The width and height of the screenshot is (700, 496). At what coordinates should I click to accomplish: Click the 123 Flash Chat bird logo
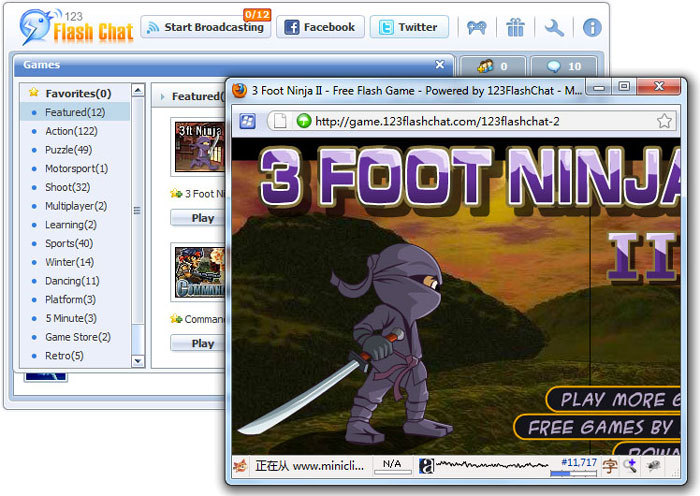pos(35,27)
